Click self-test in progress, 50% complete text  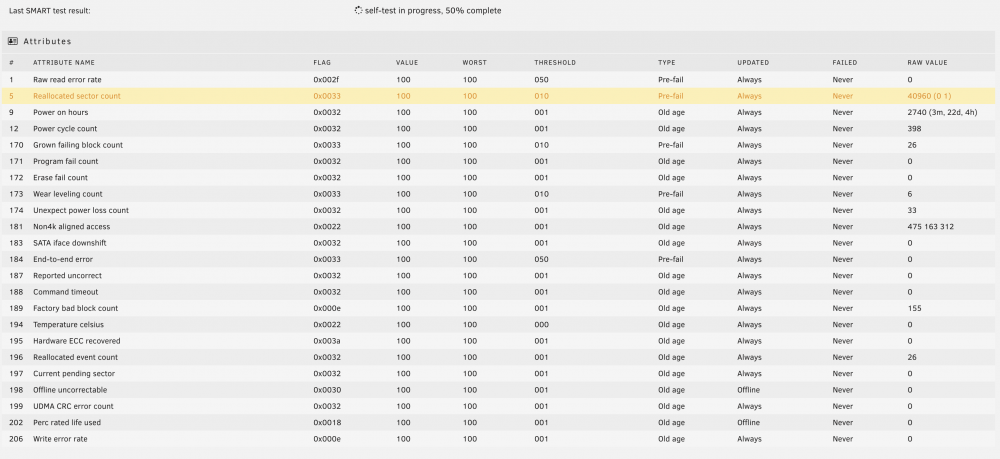pos(433,11)
